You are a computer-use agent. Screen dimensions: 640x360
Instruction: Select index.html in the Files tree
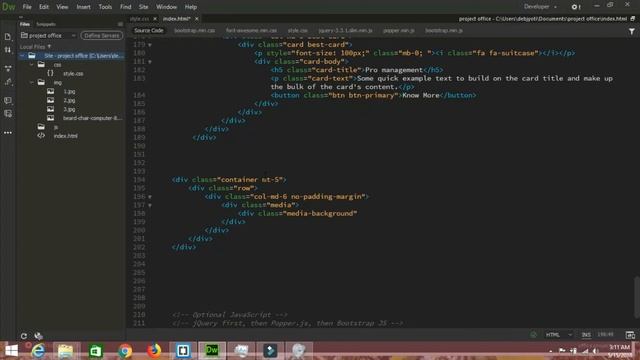[x=65, y=136]
